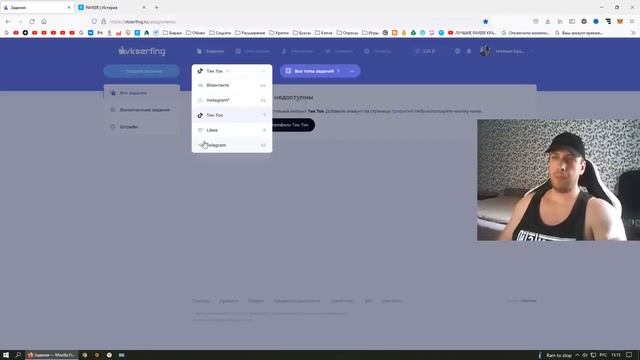
Task: Click the blue create task button
Action: [142, 71]
